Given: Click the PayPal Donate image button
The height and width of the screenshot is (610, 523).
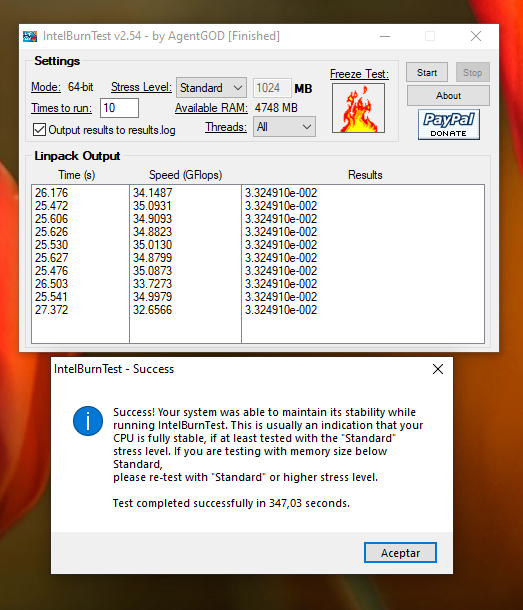Looking at the screenshot, I should 449,124.
